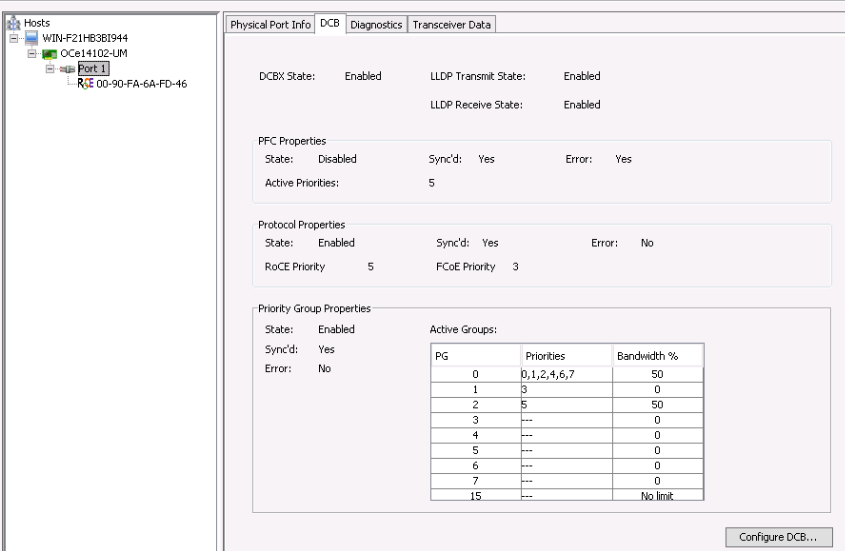845x551 pixels.
Task: Click the Priorities column header
Action: pyautogui.click(x=567, y=356)
